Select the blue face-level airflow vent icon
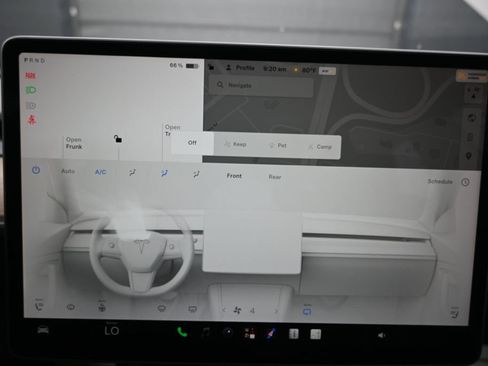488x366 pixels. point(164,173)
